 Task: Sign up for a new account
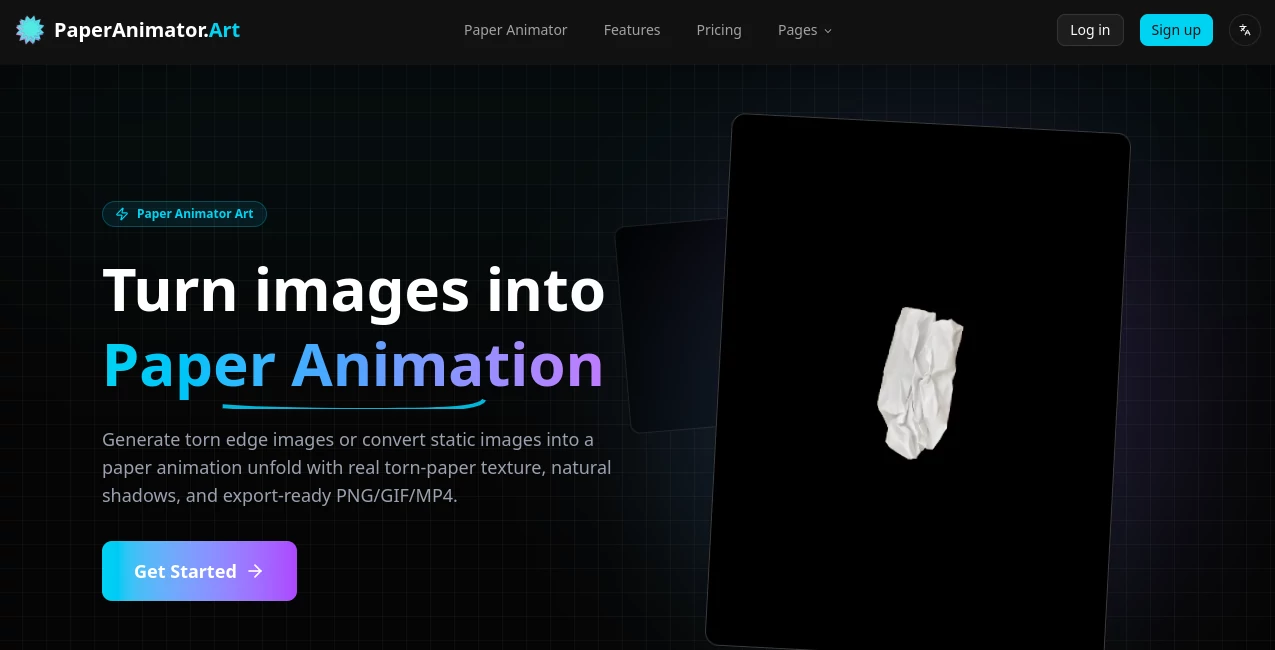(x=1176, y=30)
